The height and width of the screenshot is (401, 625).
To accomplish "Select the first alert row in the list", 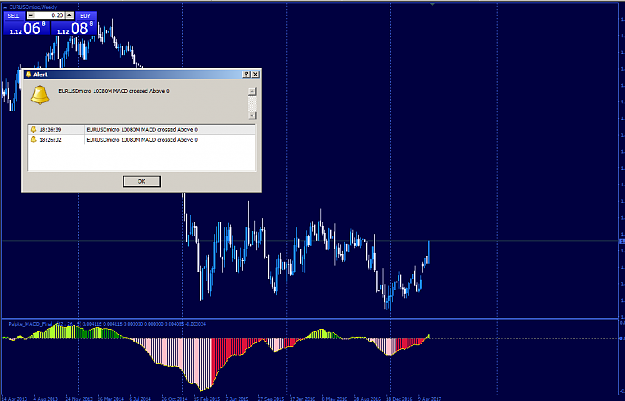I will [x=142, y=130].
